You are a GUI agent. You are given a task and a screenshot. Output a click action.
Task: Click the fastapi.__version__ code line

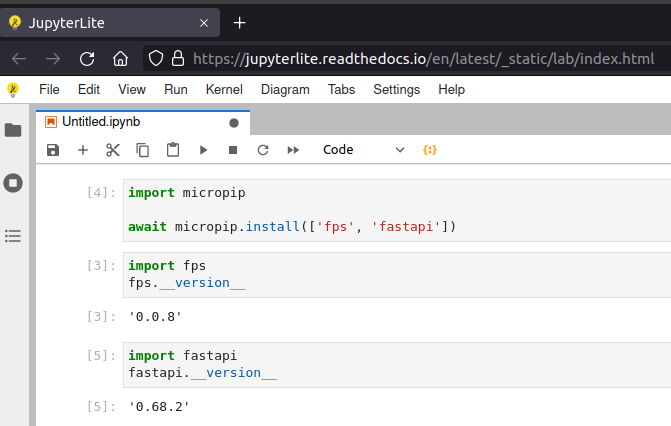click(203, 373)
